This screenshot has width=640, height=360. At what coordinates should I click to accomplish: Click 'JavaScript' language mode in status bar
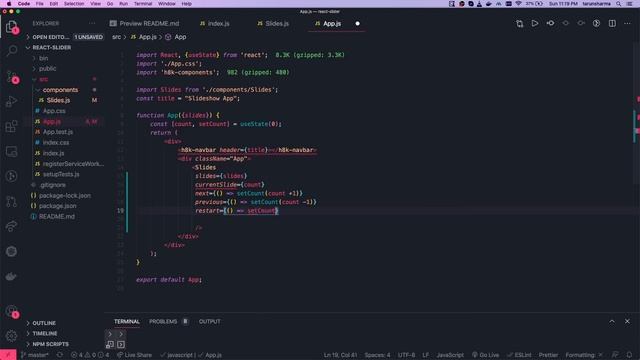pyautogui.click(x=450, y=355)
